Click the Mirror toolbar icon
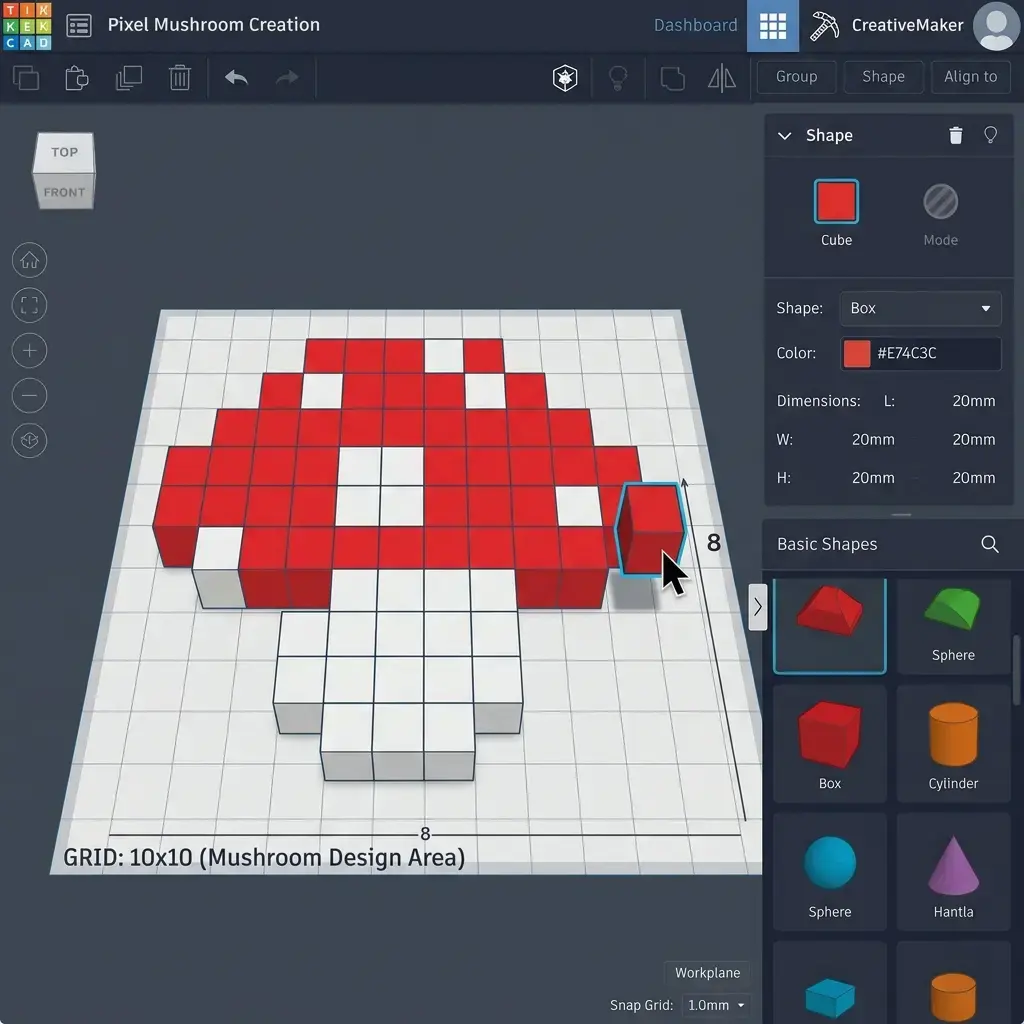1024x1024 pixels. (x=722, y=78)
